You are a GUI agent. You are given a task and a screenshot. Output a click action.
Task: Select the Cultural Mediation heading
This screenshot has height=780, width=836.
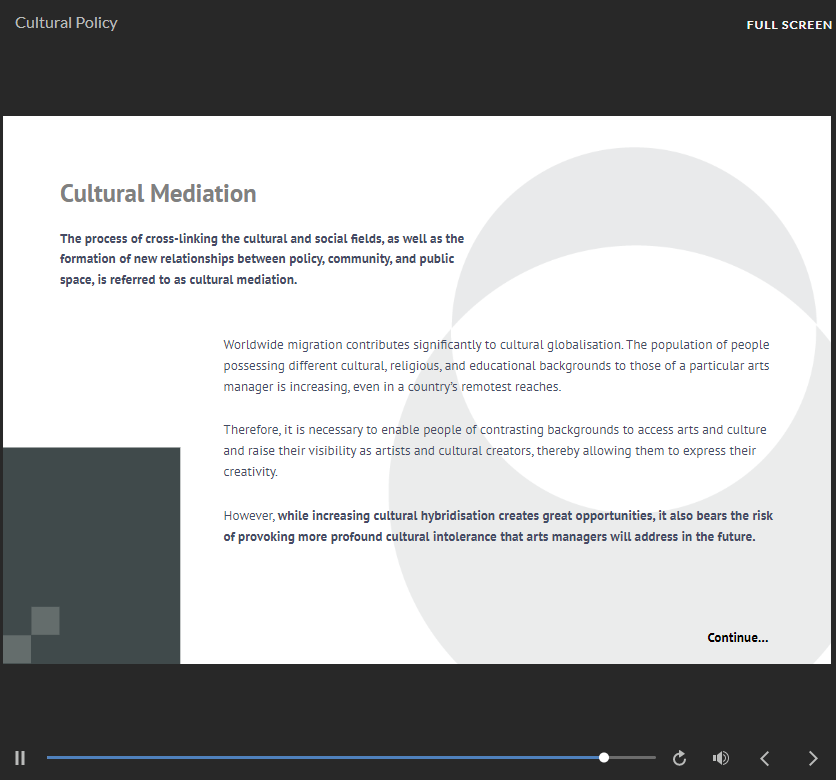tap(158, 193)
